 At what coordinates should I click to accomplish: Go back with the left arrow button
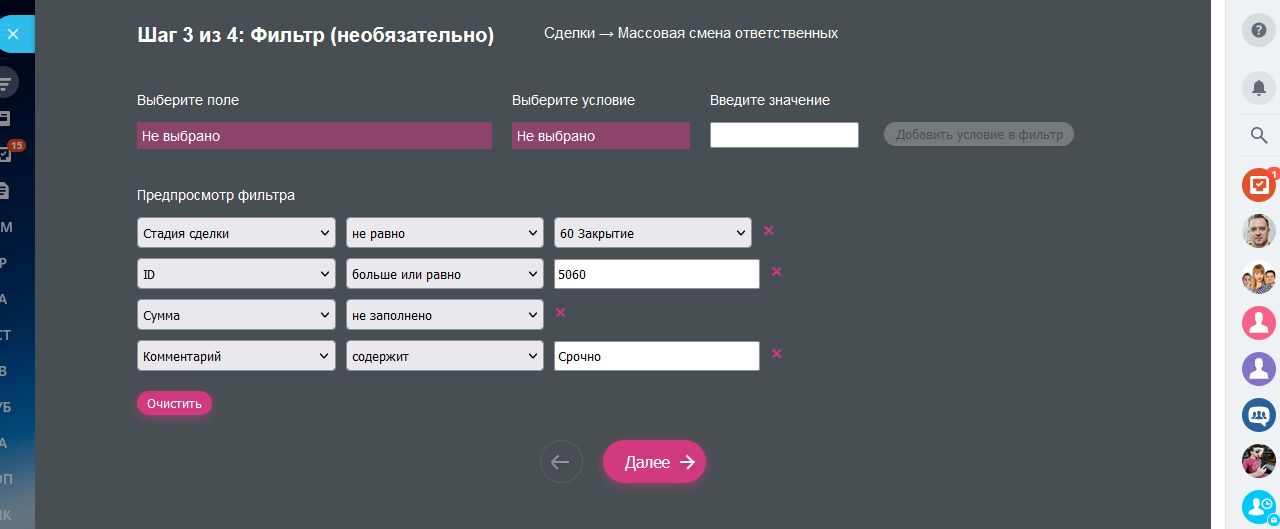click(x=561, y=462)
